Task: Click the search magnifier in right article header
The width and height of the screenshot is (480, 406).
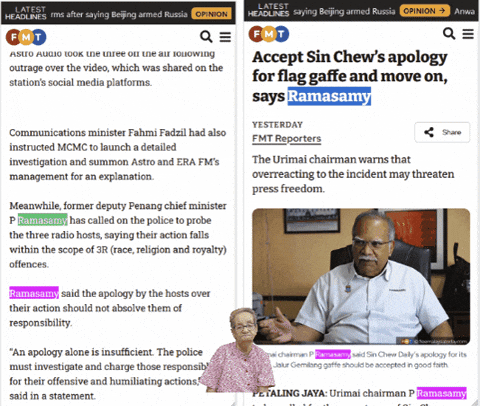Action: 449,33
